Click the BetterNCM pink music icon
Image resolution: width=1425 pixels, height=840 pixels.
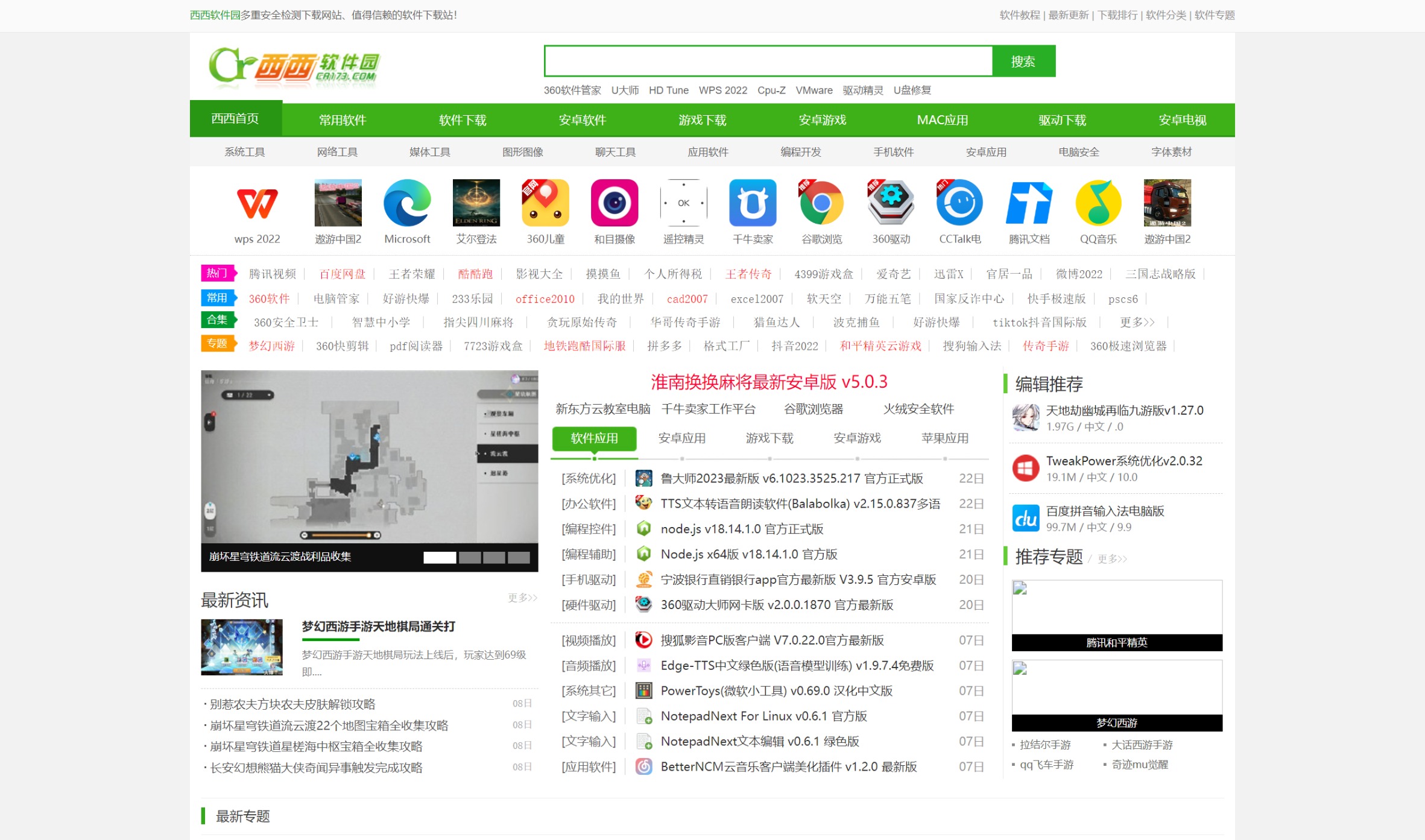point(644,766)
